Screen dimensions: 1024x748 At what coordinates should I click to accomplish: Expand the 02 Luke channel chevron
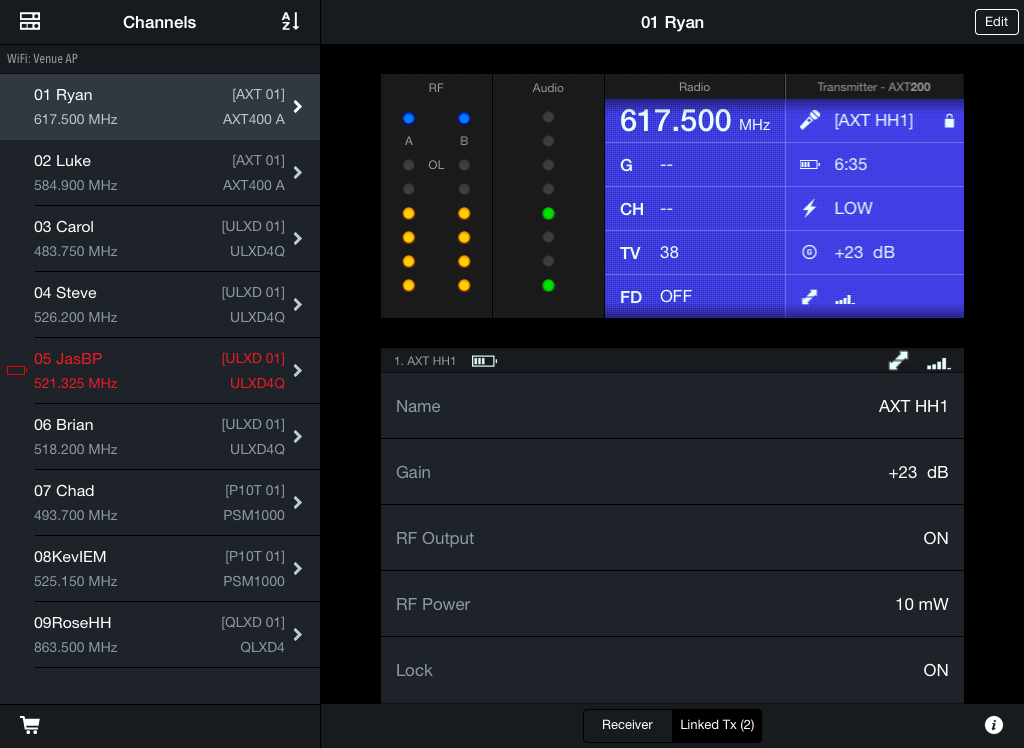[x=298, y=172]
